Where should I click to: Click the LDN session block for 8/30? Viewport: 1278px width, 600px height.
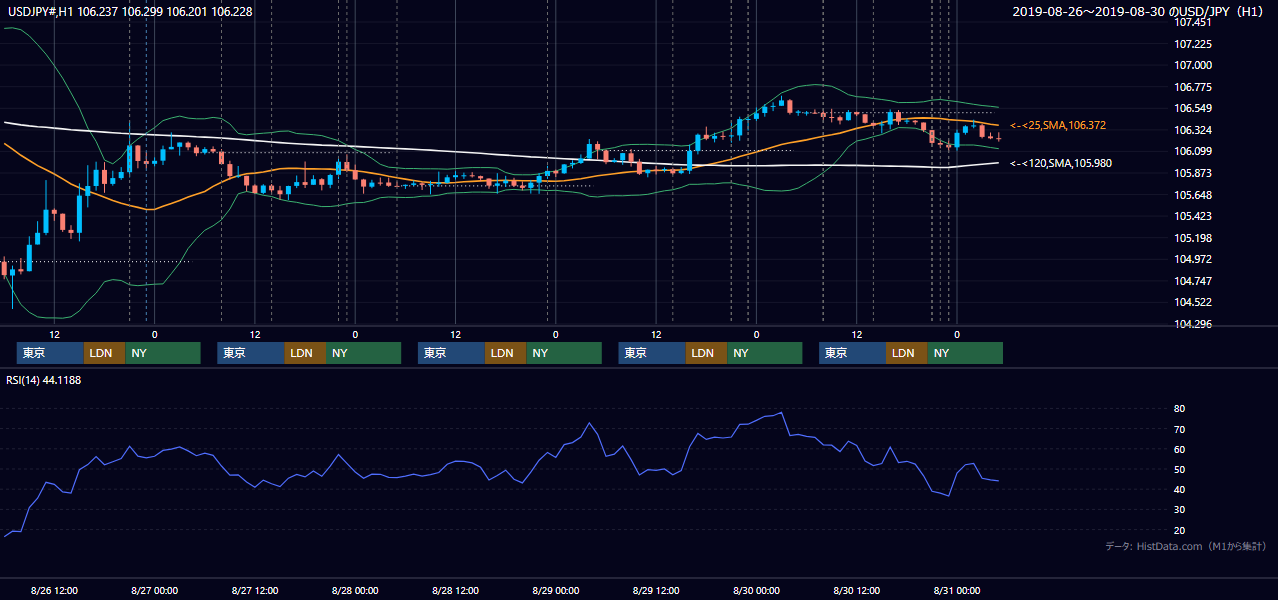(906, 353)
